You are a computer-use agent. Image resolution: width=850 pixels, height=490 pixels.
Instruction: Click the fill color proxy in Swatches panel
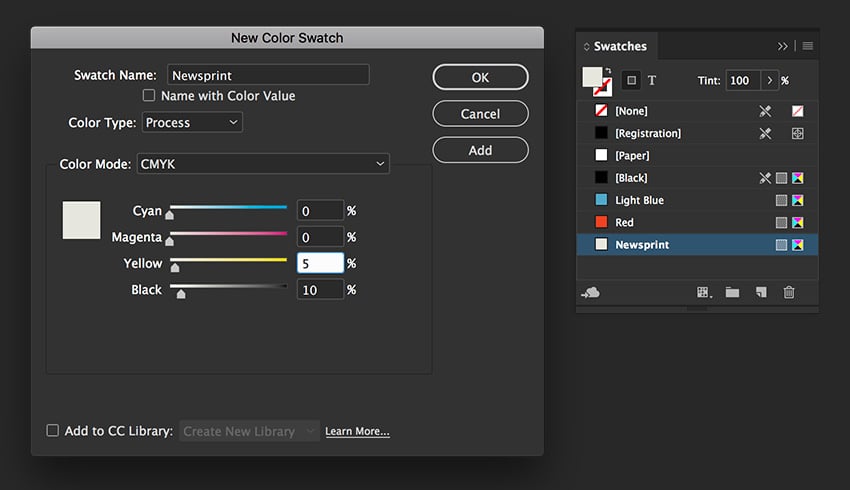point(591,76)
